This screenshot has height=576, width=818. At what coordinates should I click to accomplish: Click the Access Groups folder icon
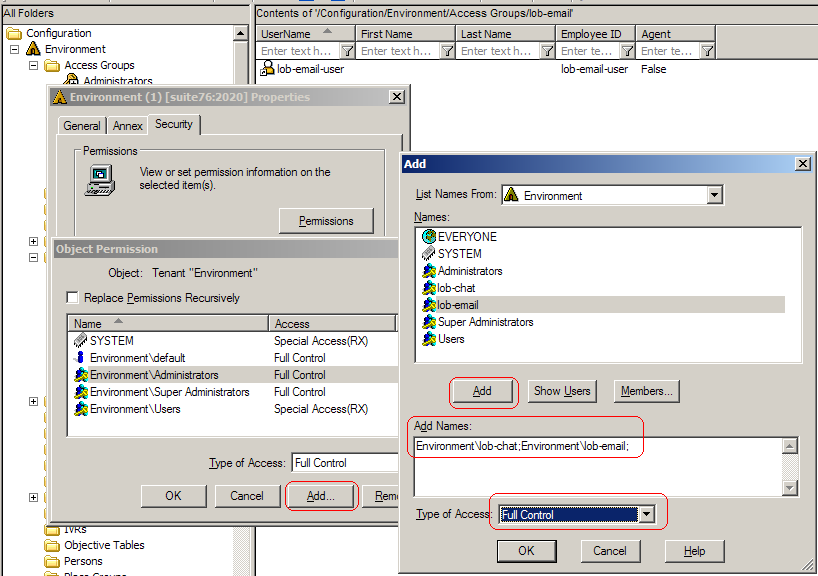tap(54, 67)
